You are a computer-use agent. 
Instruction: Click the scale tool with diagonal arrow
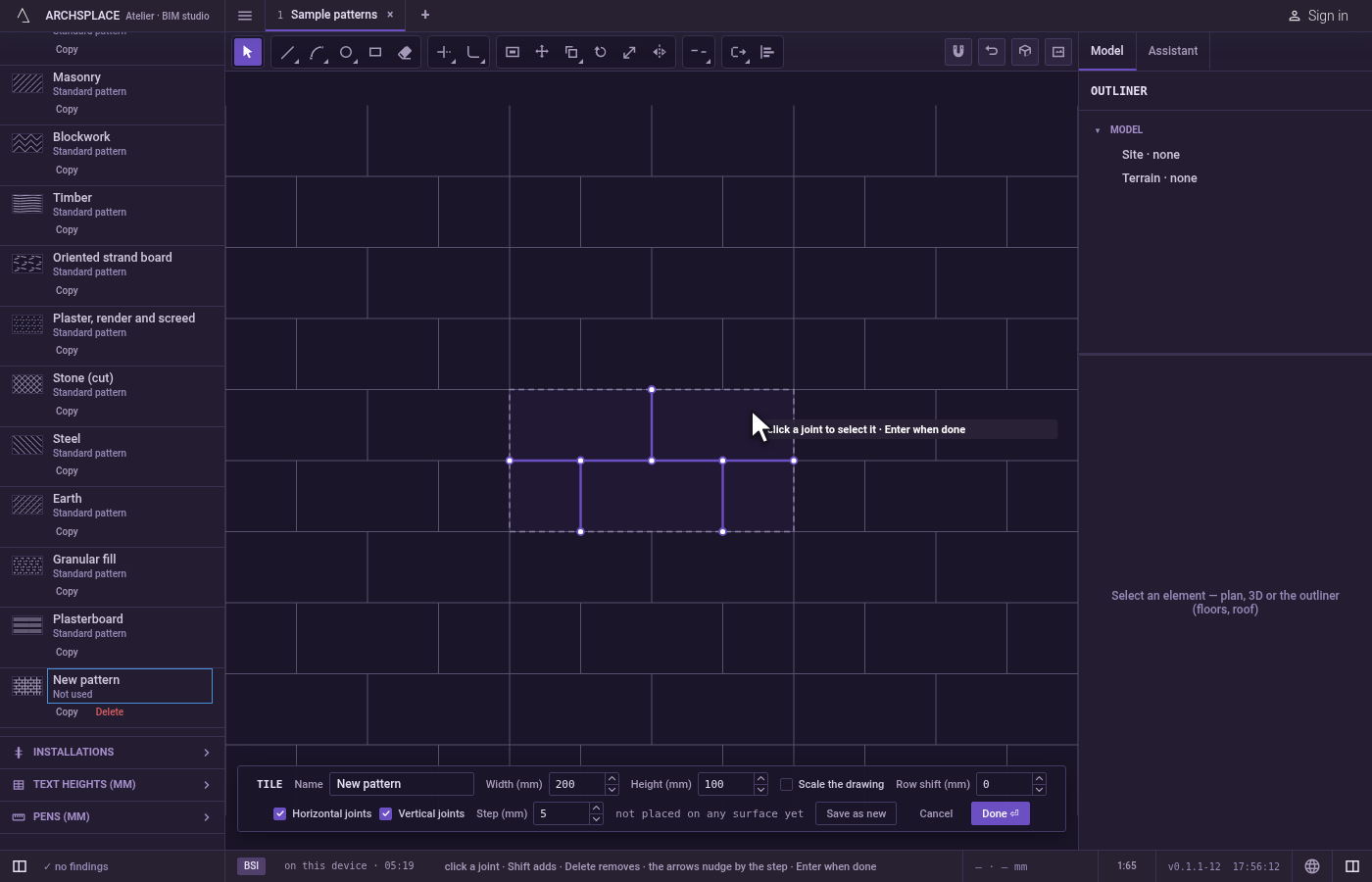630,52
